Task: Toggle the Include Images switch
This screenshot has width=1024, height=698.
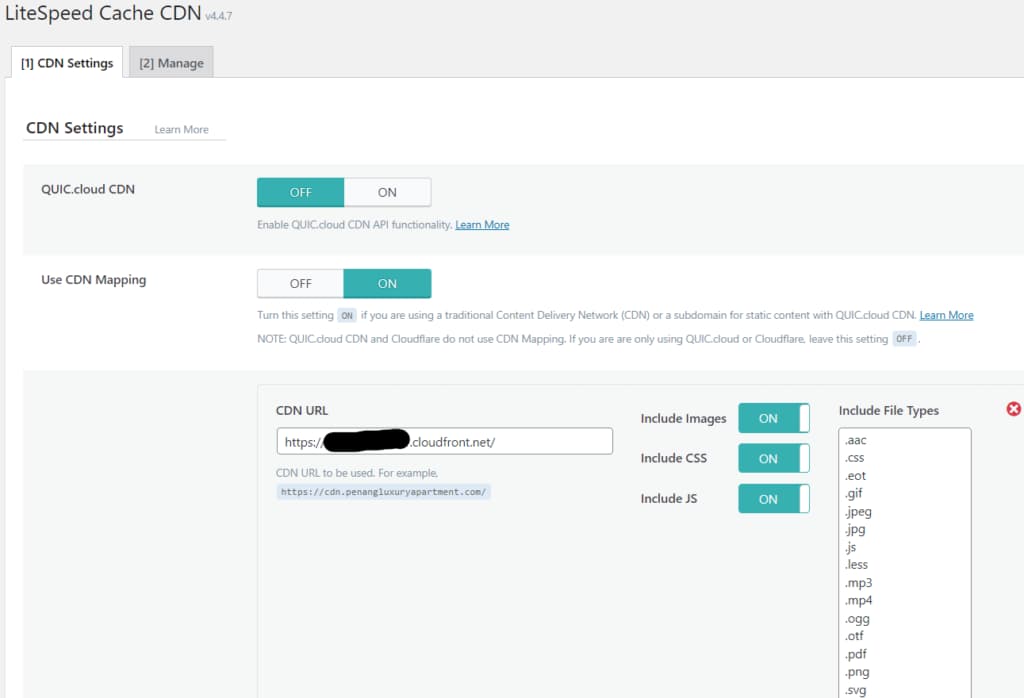Action: click(x=774, y=418)
